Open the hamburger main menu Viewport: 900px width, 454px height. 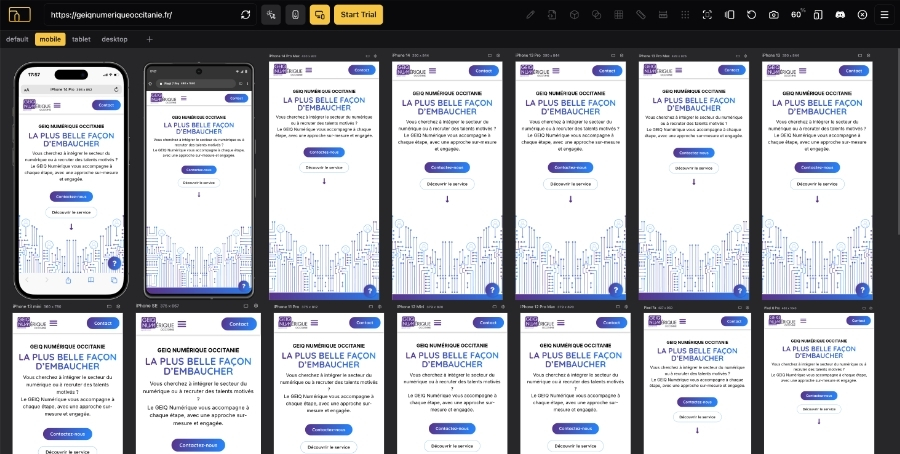pyautogui.click(x=884, y=15)
